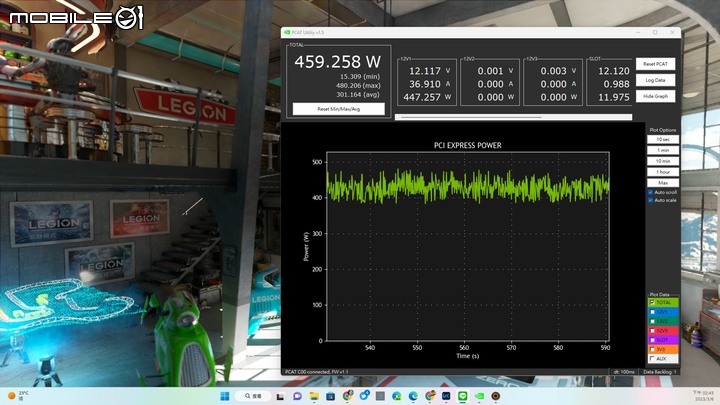Image resolution: width=720 pixels, height=405 pixels.
Task: Enable the 12V3 plot data checkbox
Action: 652,331
